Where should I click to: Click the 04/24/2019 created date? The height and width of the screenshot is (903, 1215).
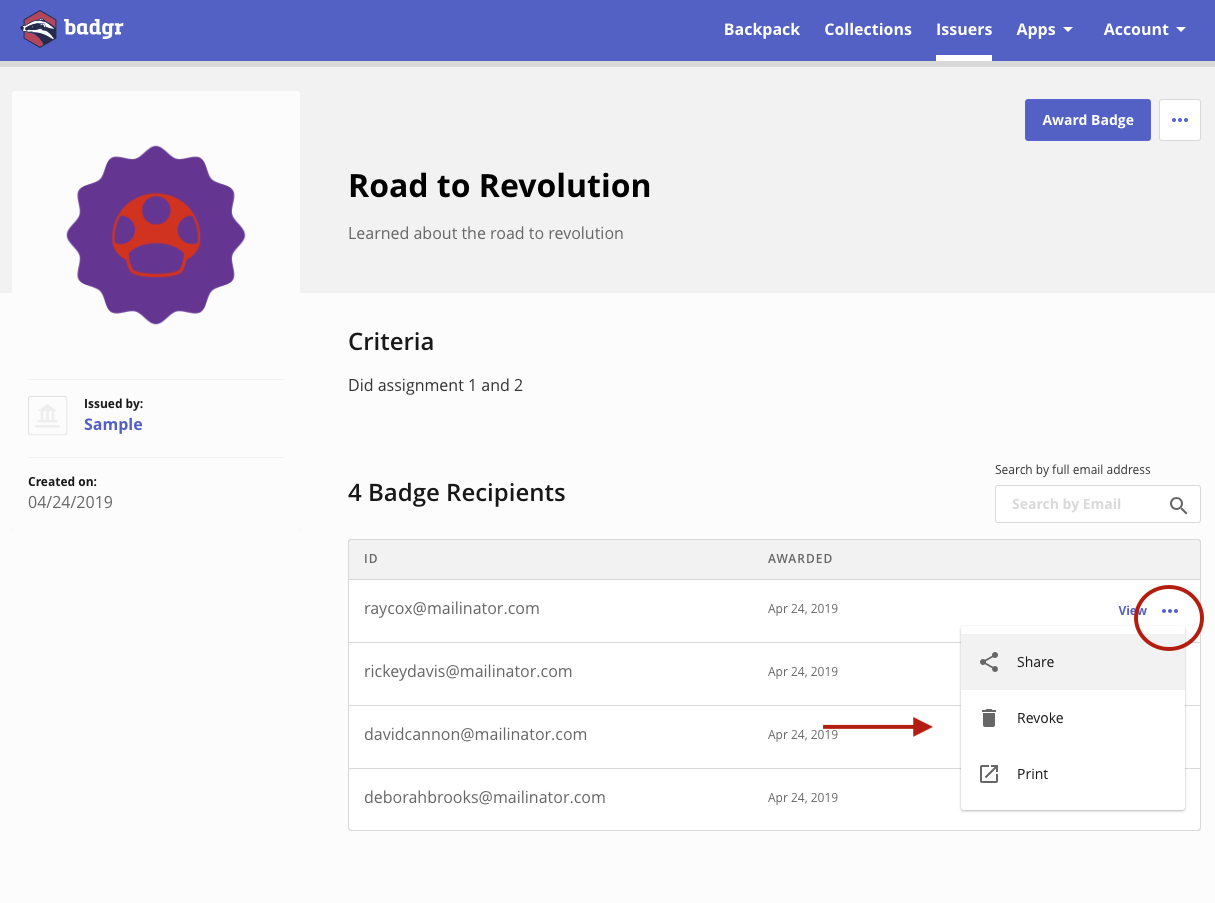click(70, 502)
